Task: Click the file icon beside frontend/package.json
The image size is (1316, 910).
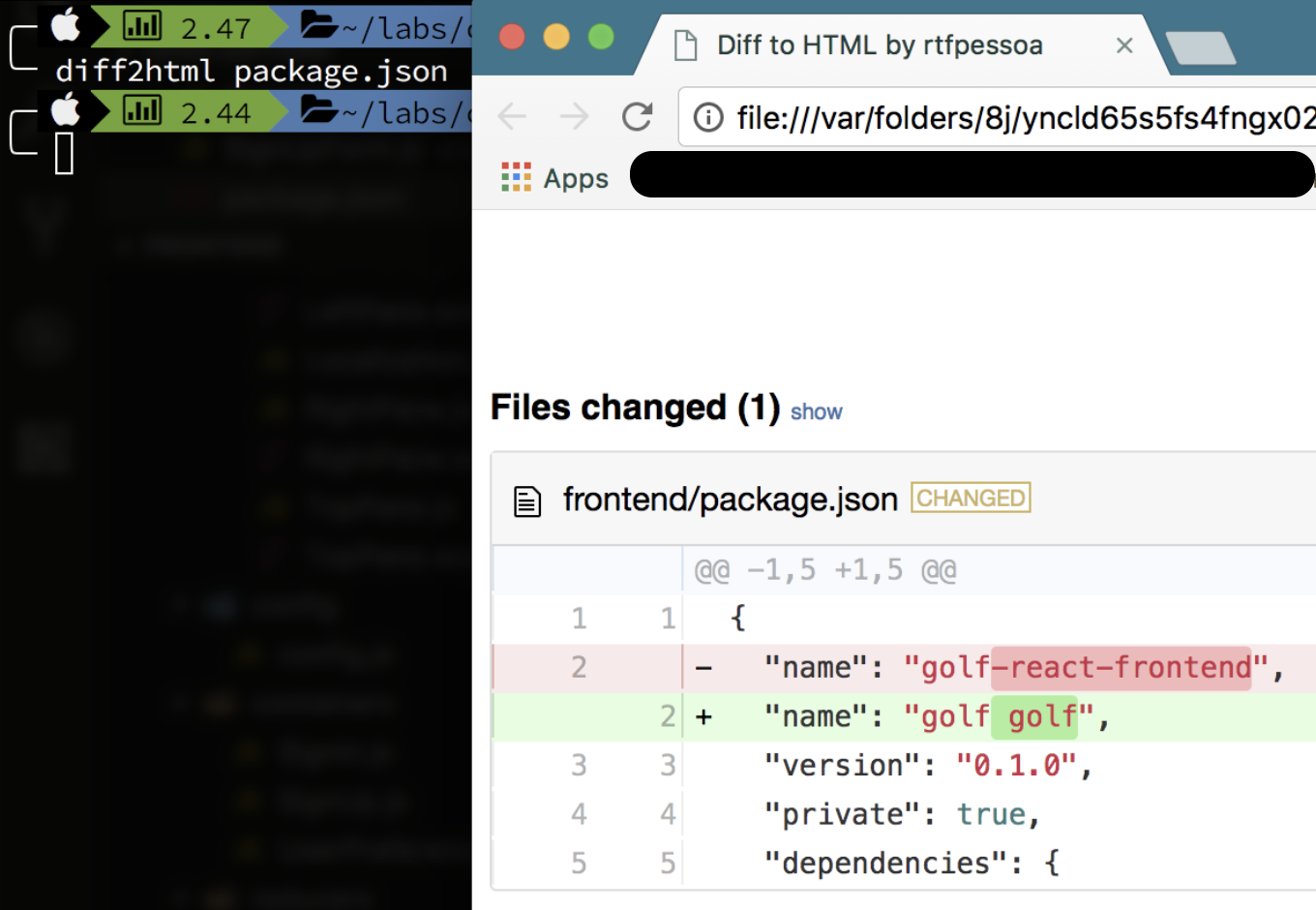Action: 527,501
